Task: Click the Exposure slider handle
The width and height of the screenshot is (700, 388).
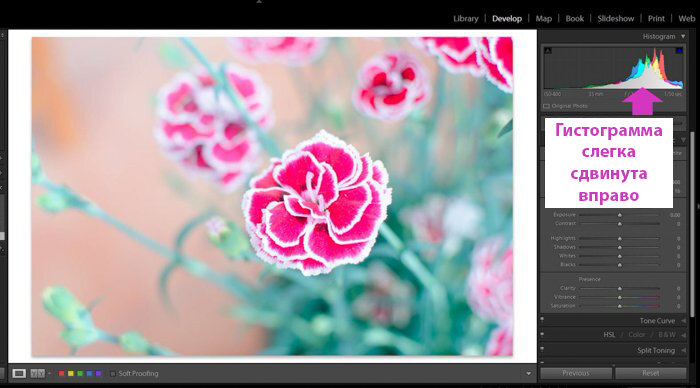Action: [x=620, y=215]
